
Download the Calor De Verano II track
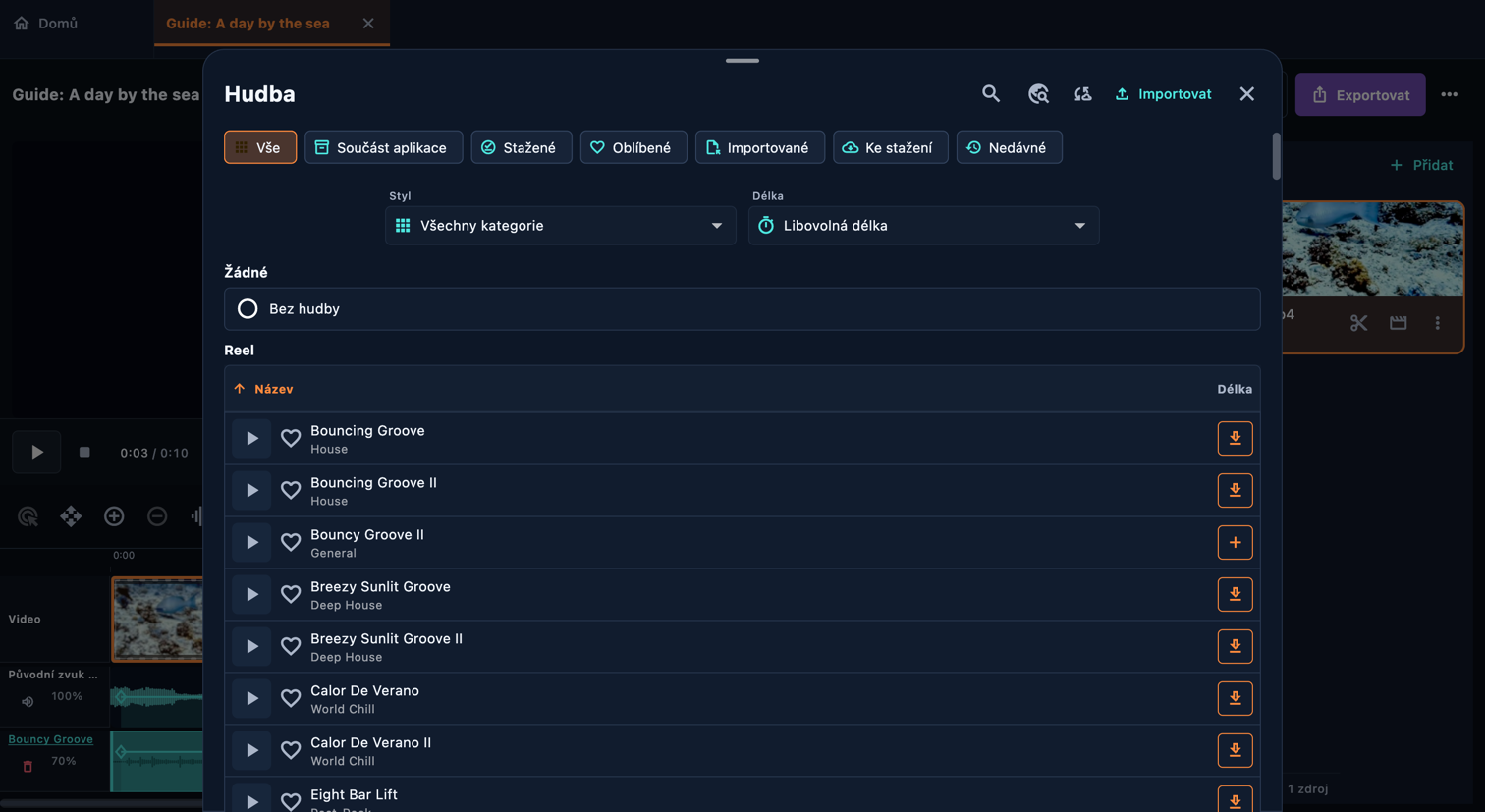click(1235, 750)
